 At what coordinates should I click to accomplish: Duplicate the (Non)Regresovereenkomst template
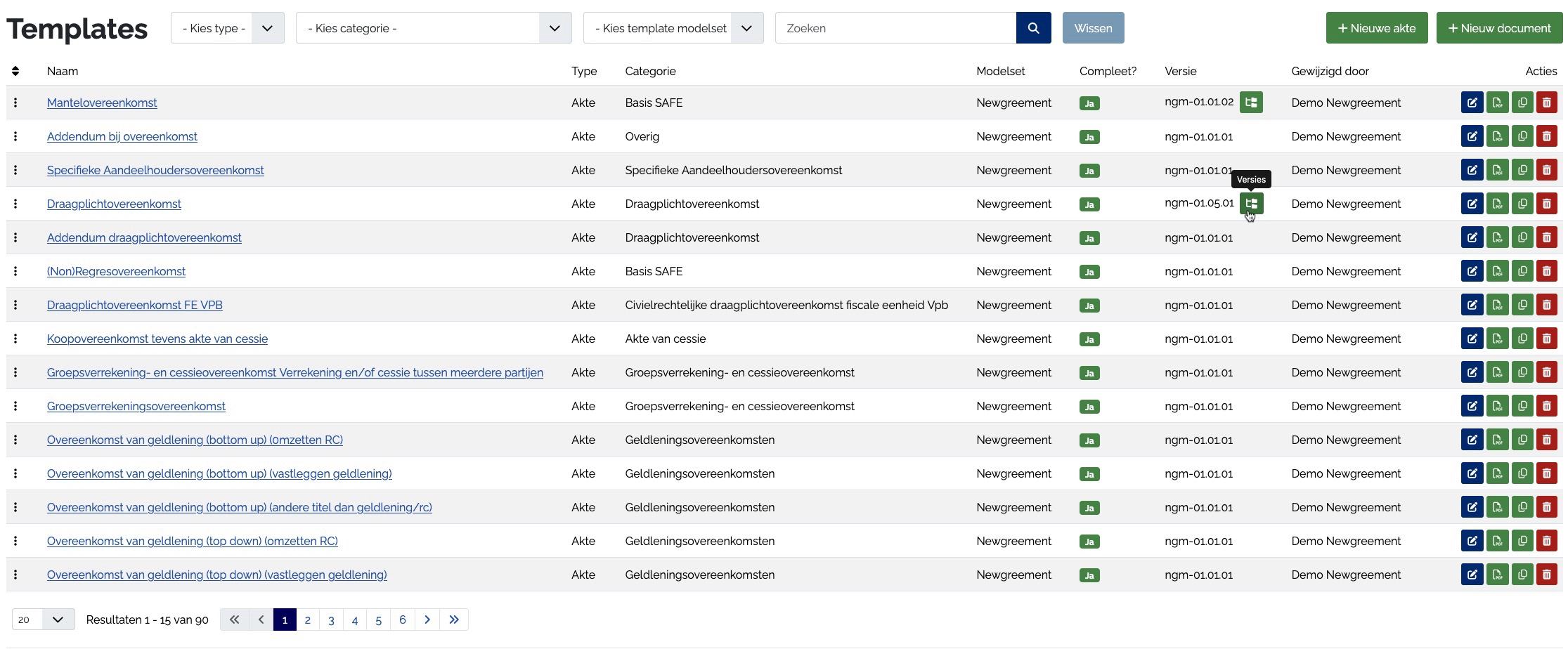coord(1522,271)
